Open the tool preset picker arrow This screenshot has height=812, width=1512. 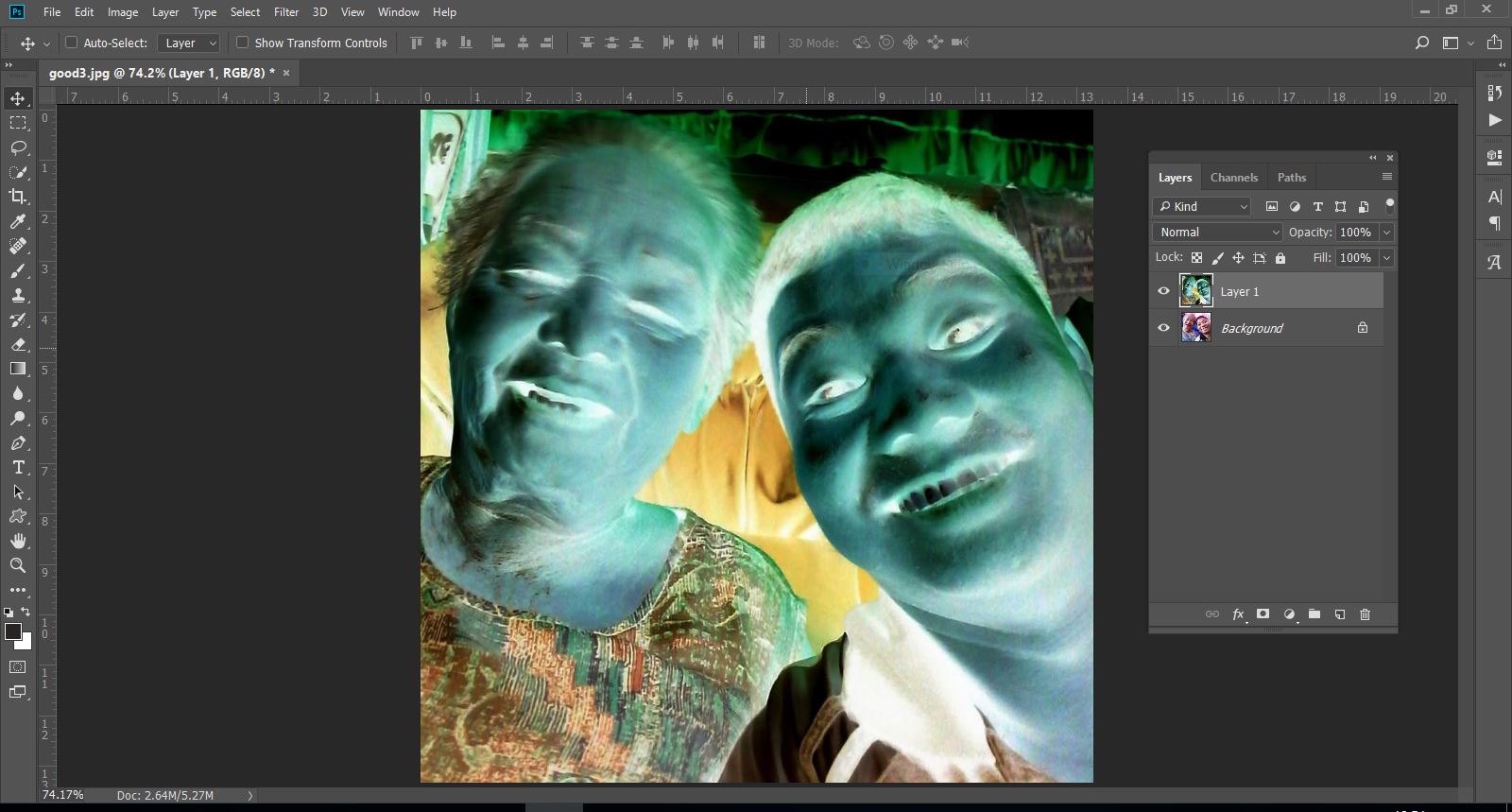click(46, 43)
